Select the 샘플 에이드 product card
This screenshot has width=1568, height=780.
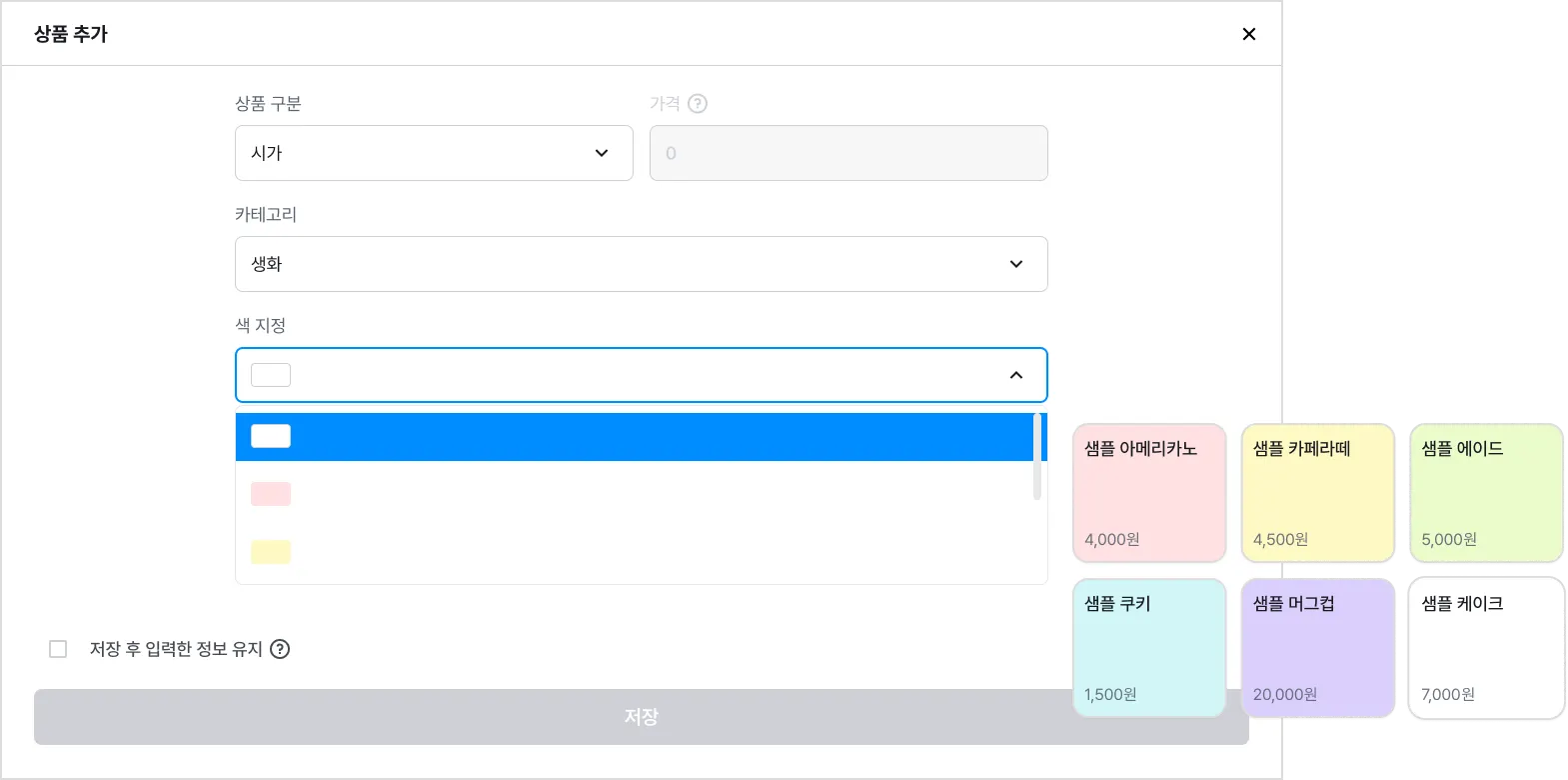pos(1486,493)
